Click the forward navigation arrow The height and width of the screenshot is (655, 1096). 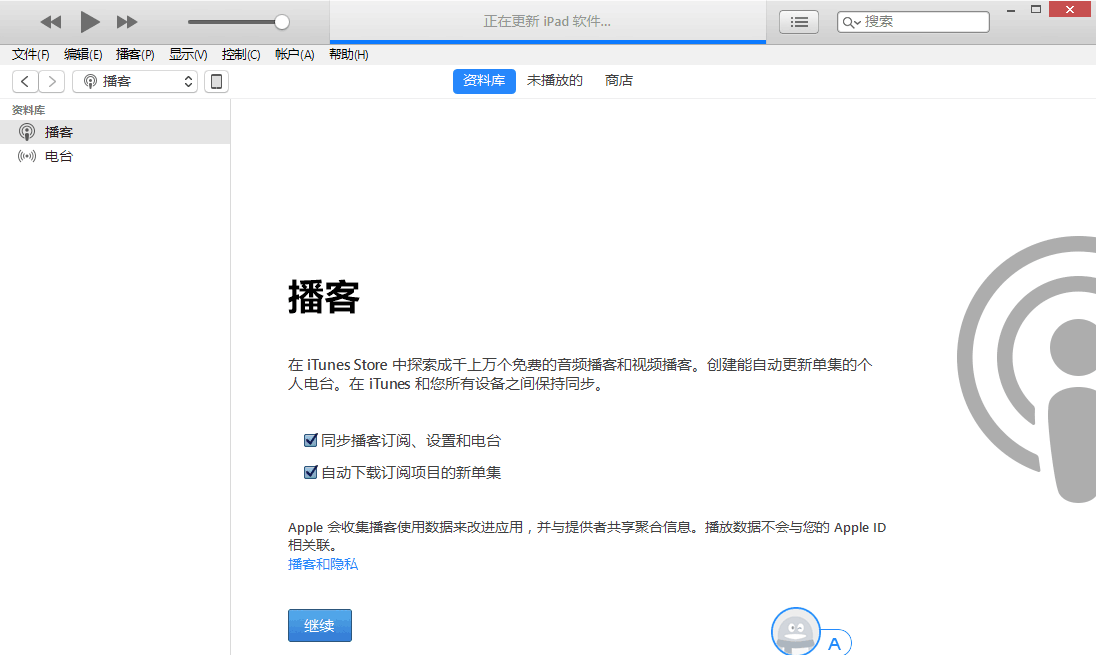pyautogui.click(x=52, y=81)
